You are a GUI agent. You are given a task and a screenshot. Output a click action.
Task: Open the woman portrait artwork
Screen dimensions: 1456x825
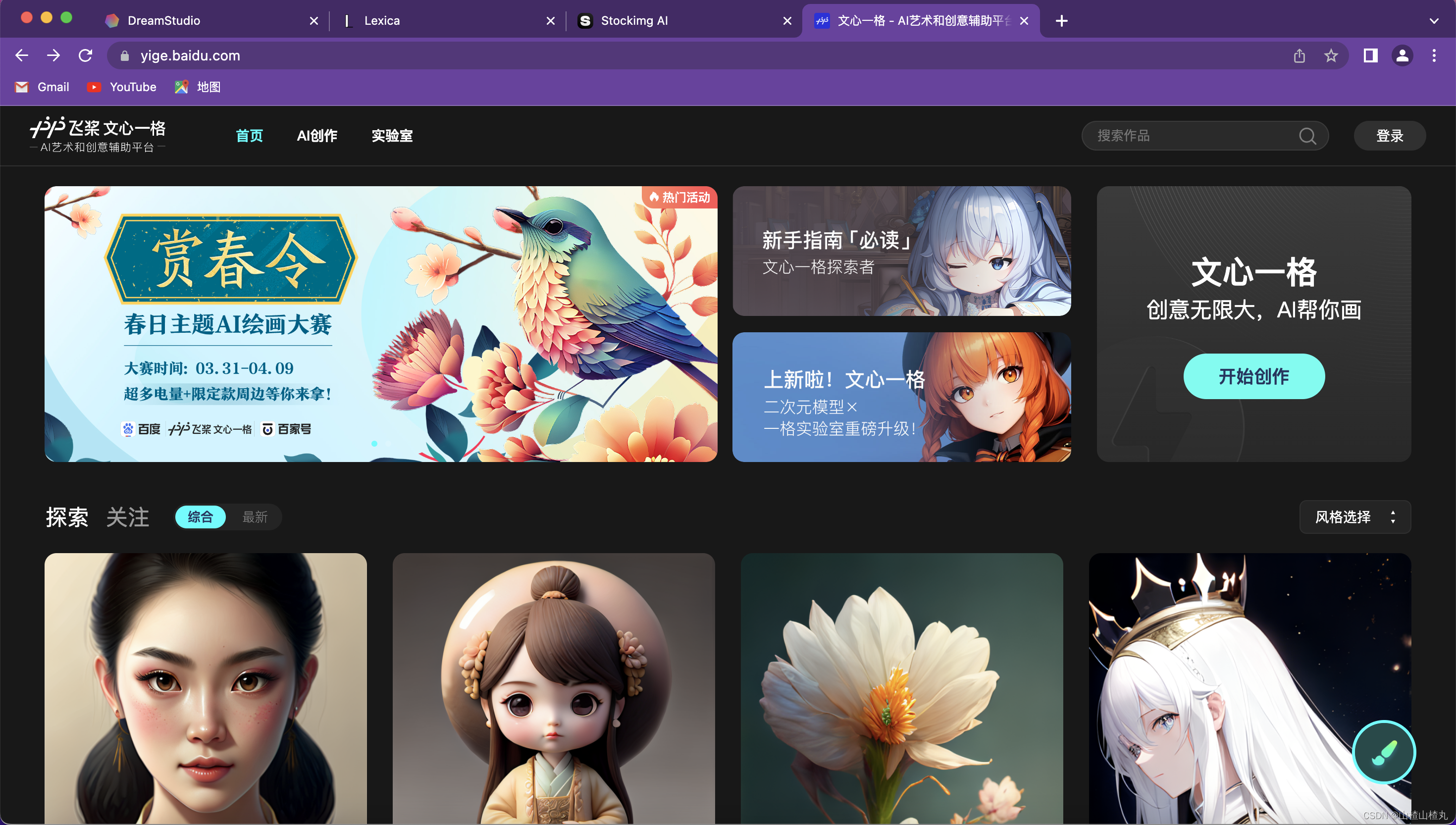(206, 688)
